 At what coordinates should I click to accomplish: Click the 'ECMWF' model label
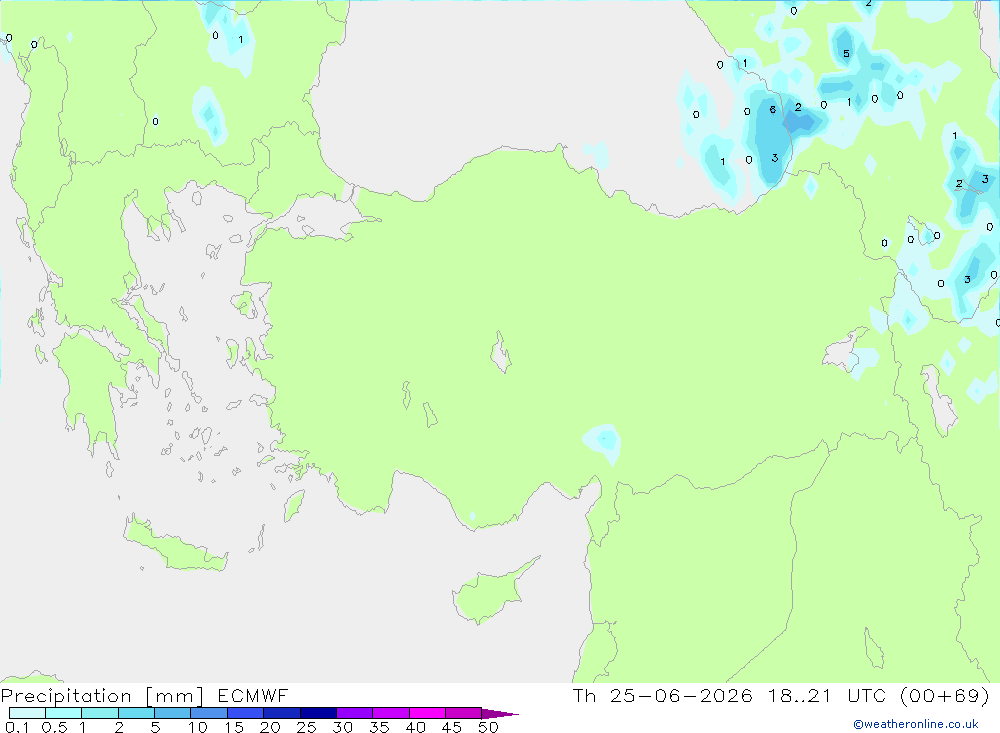click(253, 695)
